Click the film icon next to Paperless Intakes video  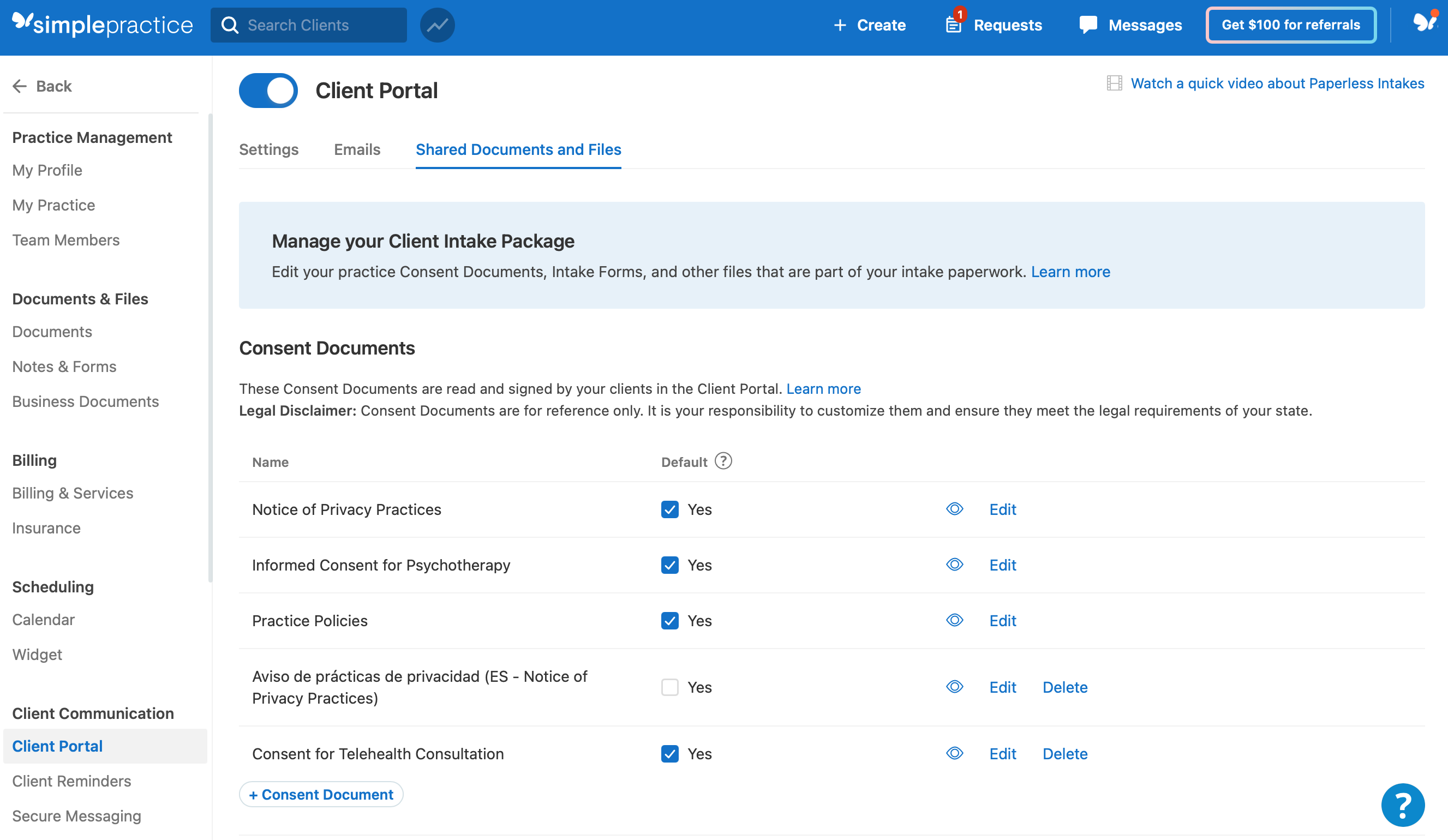coord(1115,83)
